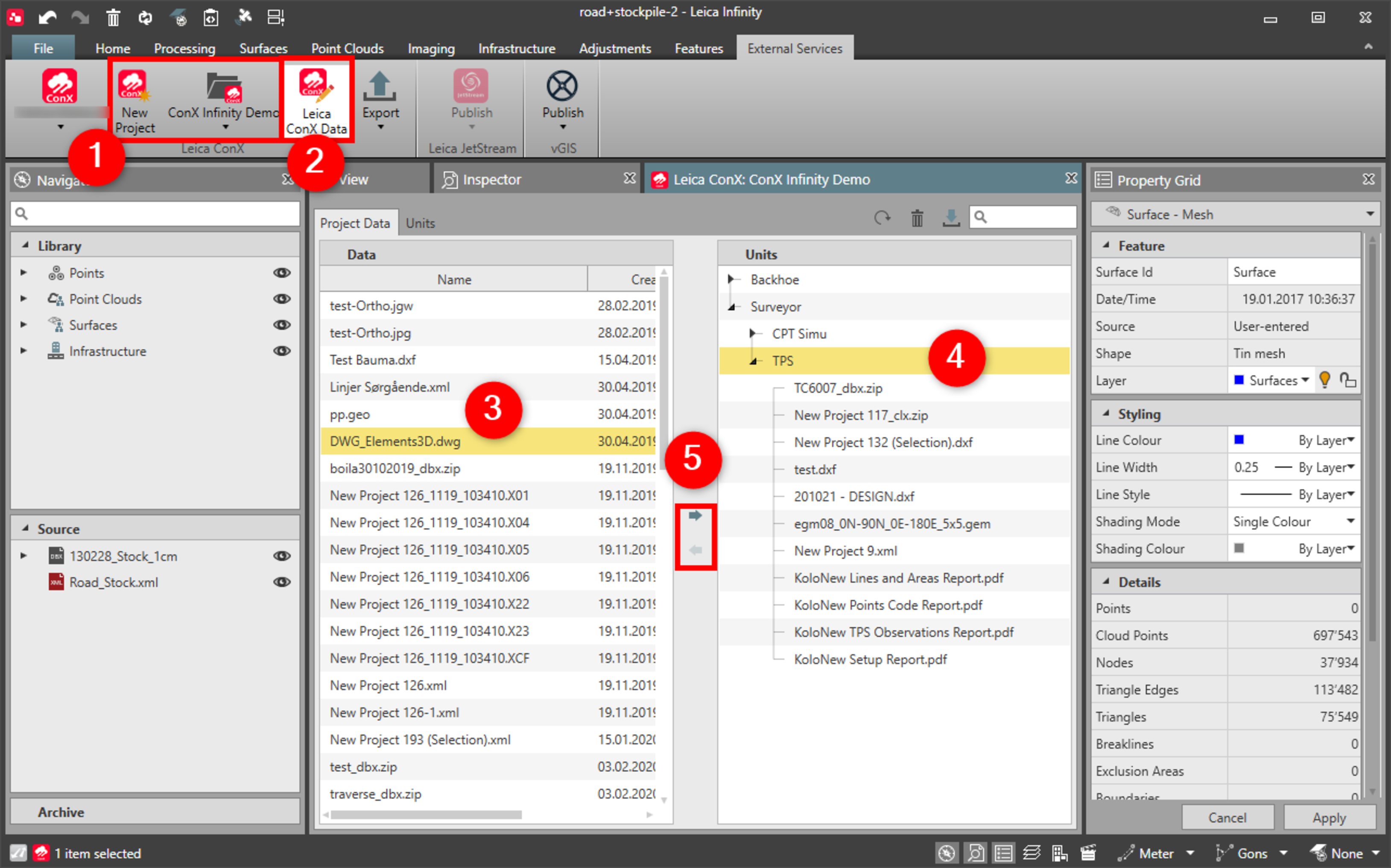
Task: Click the clapperboard icon in status bar
Action: pos(1088,853)
